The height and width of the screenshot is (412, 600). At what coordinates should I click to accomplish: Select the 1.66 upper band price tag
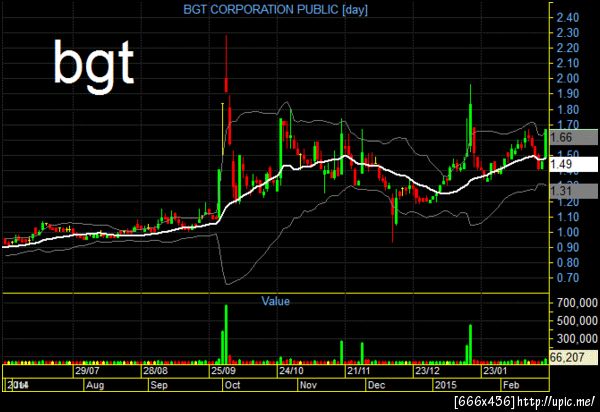(x=573, y=137)
